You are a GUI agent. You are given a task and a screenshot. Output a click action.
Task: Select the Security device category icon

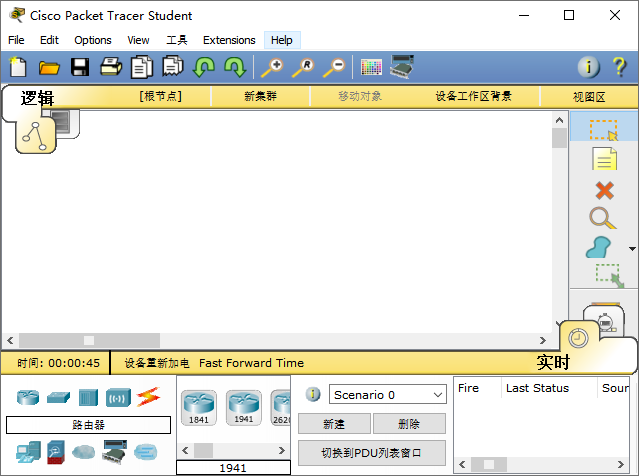point(56,452)
